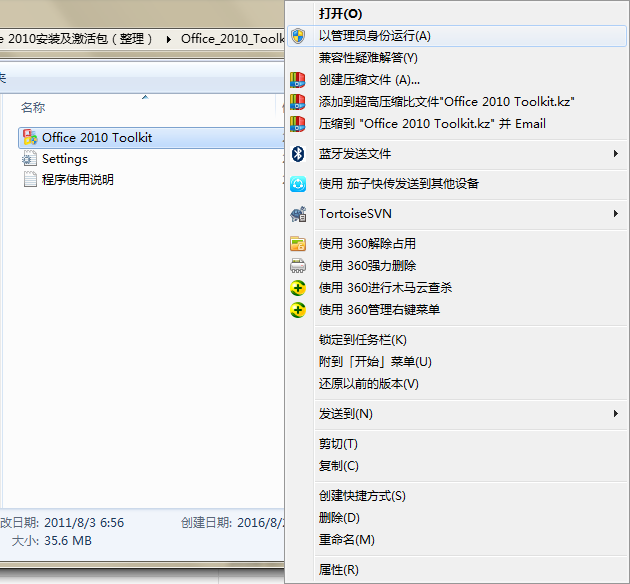Expand the TortoiseSVN submenu arrow
630x584 pixels.
point(616,214)
